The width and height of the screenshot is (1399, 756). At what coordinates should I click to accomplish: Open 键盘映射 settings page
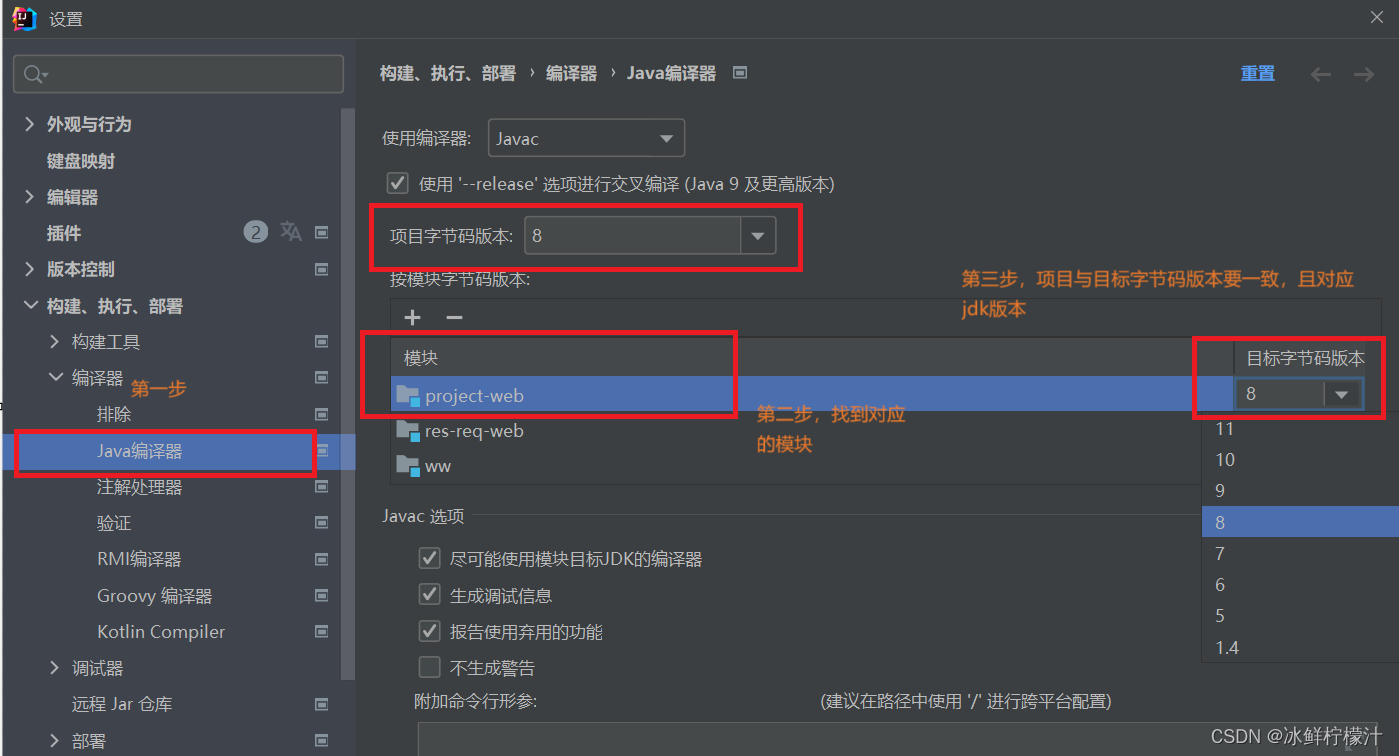click(81, 161)
